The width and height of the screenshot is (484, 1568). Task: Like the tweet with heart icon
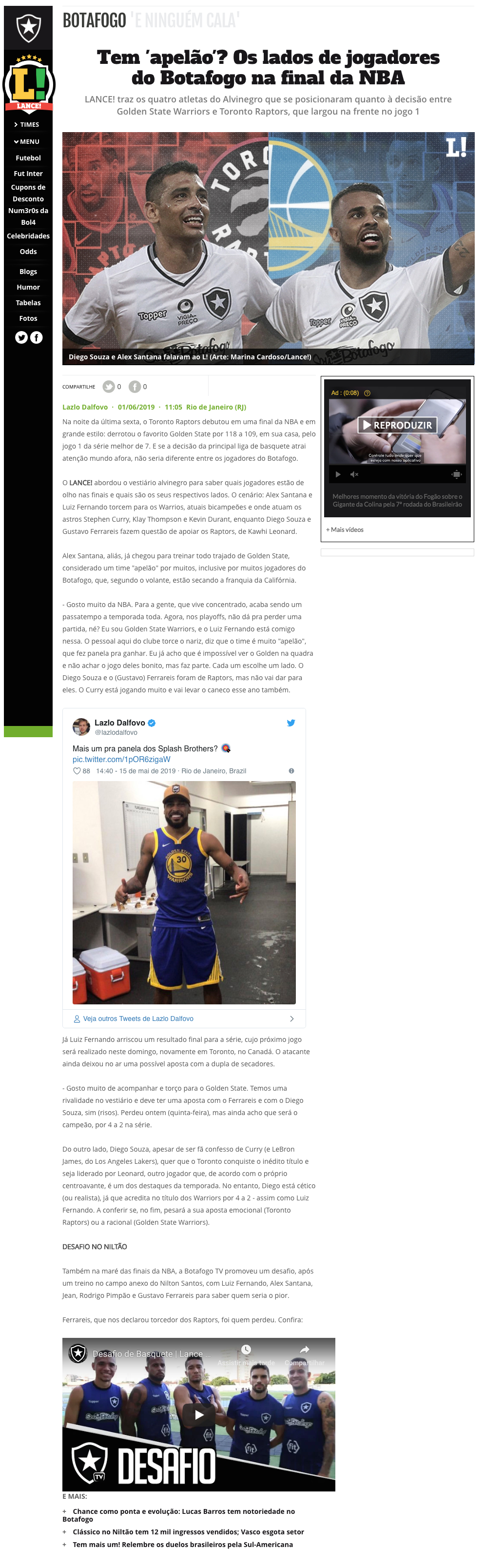pyautogui.click(x=77, y=771)
